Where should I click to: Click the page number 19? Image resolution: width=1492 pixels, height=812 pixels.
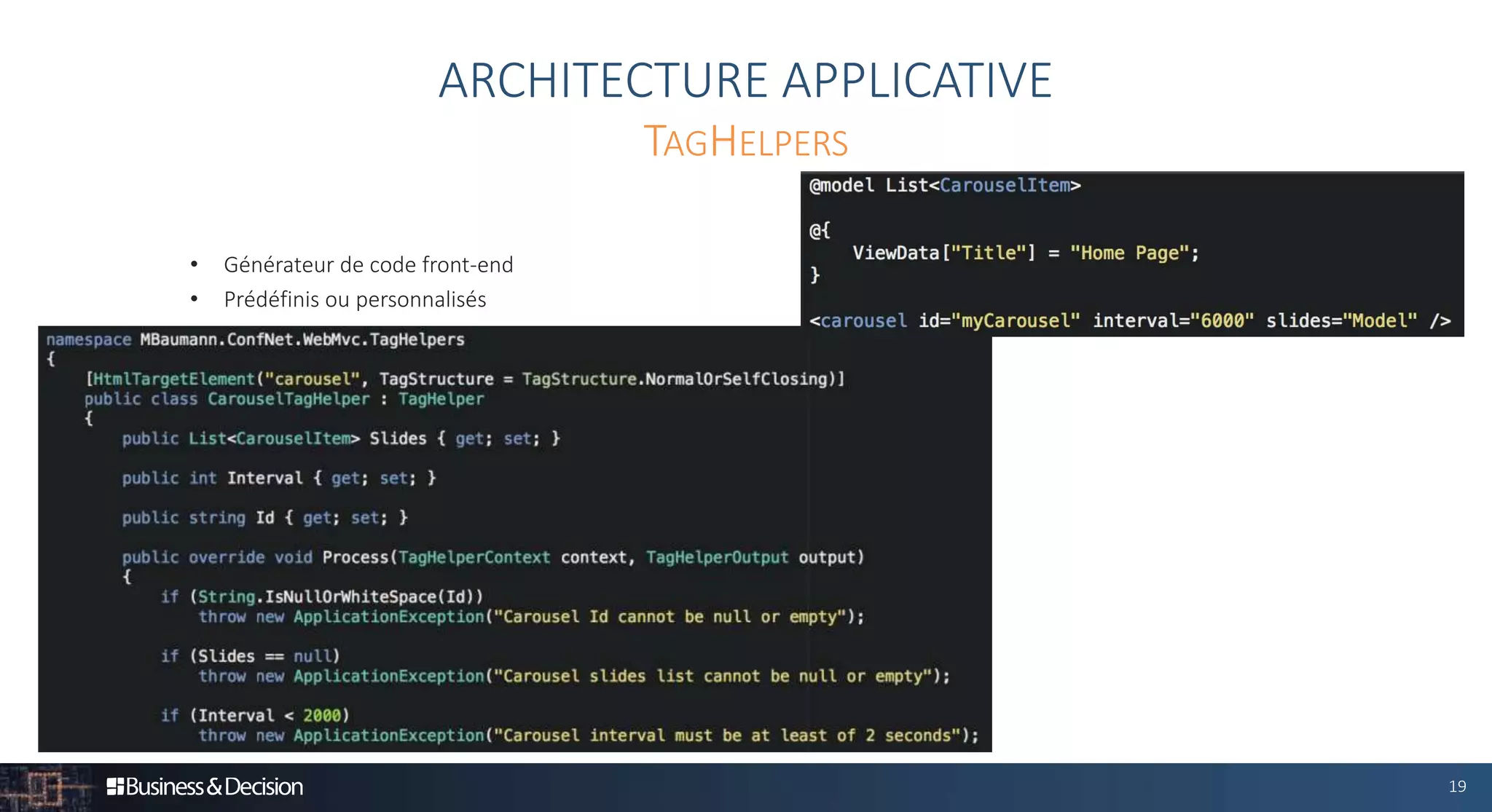(x=1457, y=787)
